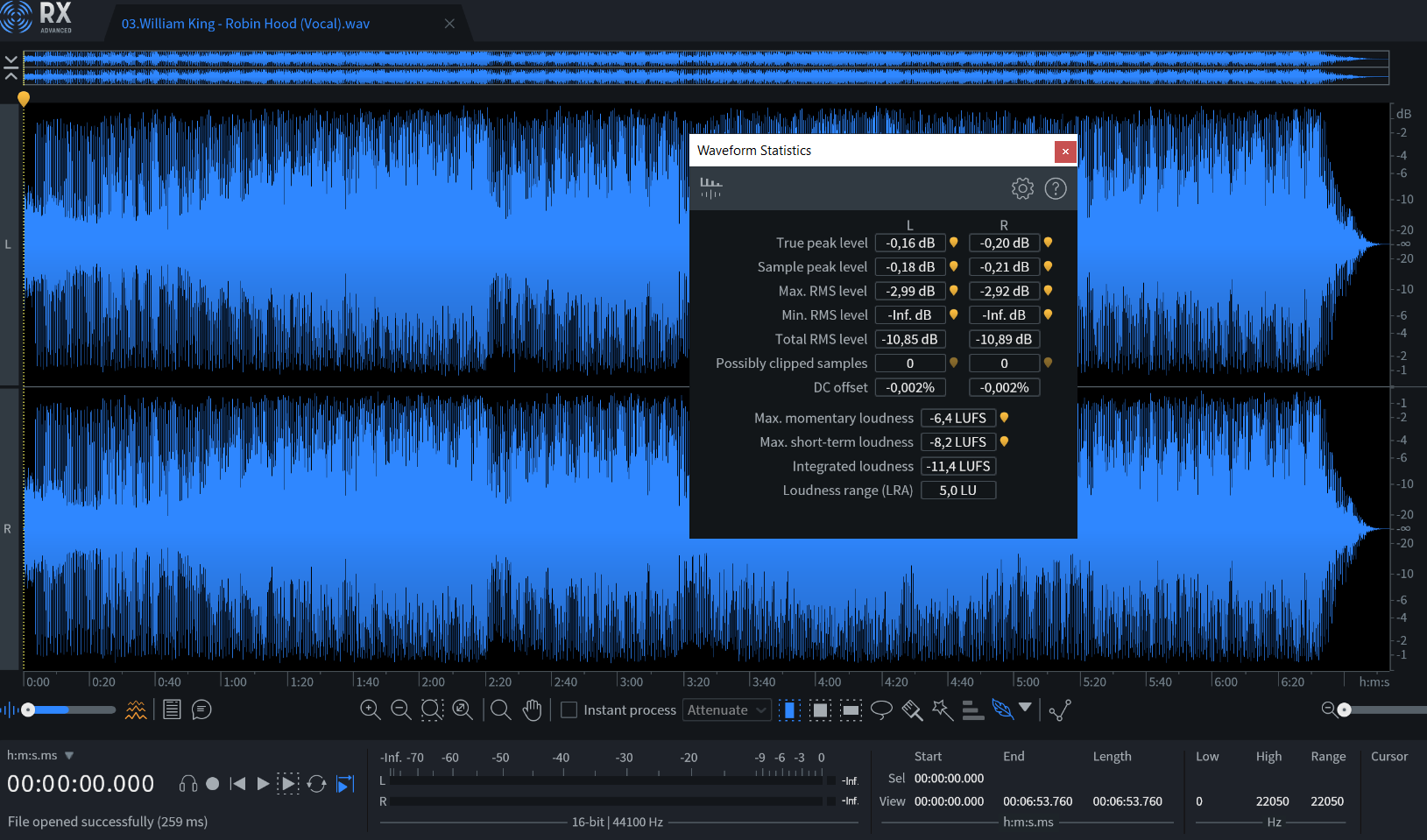Select the Magic Wand tool
Image resolution: width=1427 pixels, height=840 pixels.
(x=943, y=709)
